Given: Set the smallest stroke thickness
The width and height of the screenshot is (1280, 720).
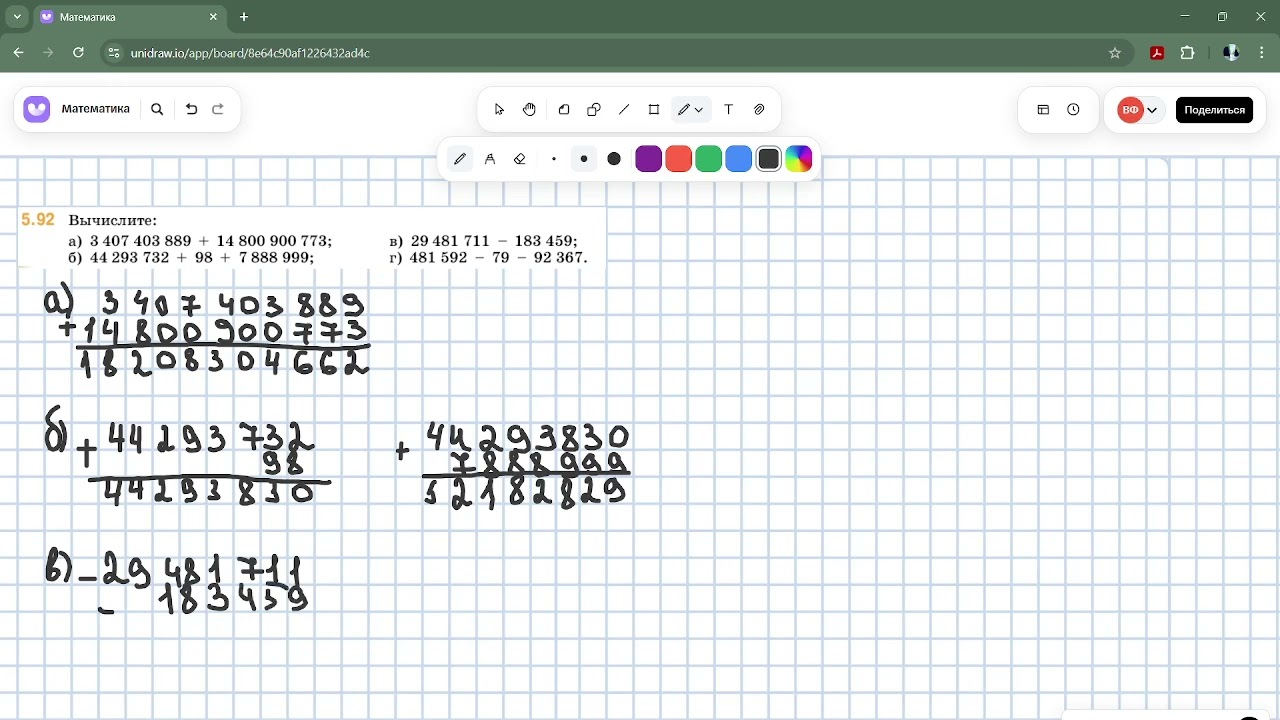Looking at the screenshot, I should point(554,159).
